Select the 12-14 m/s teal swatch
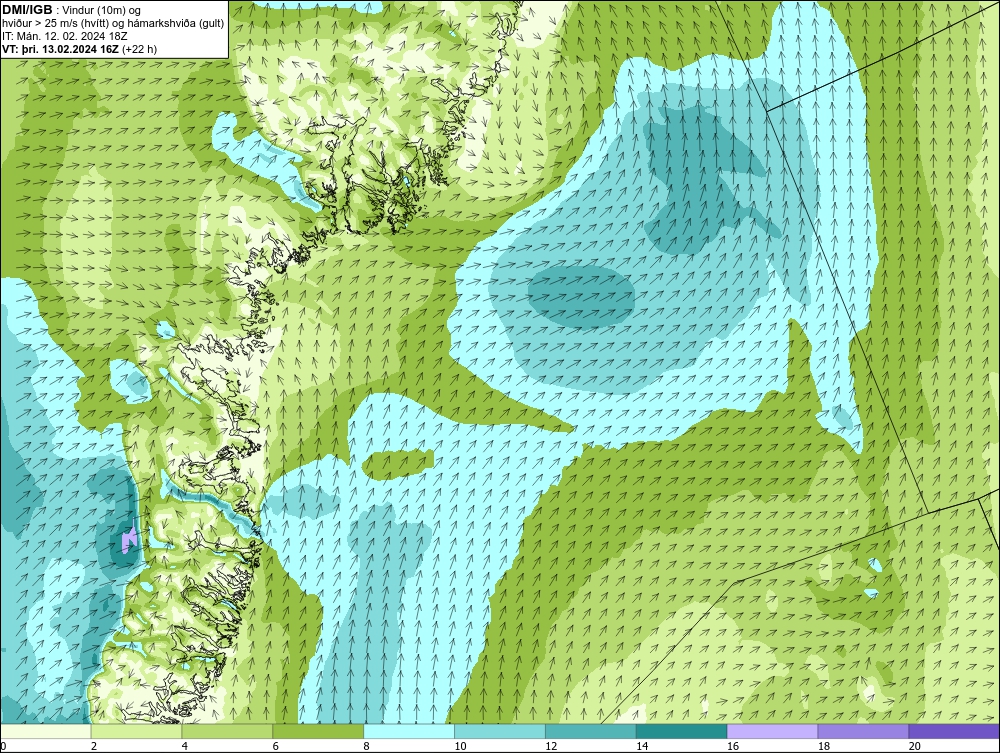The image size is (1000, 753). click(x=591, y=731)
